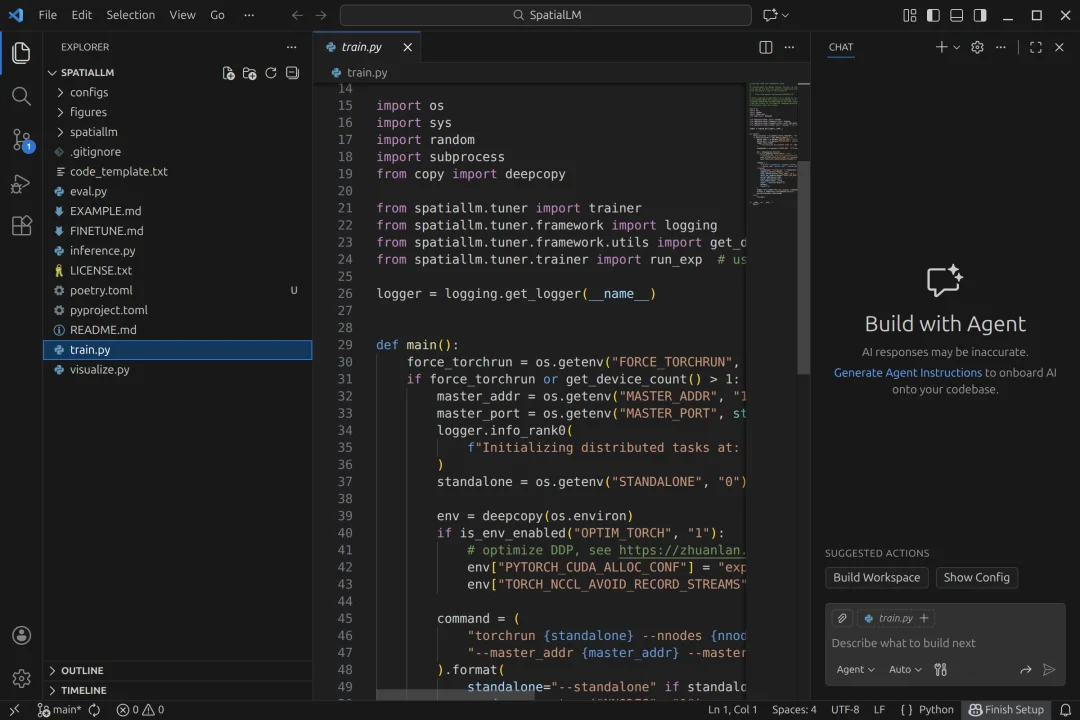This screenshot has width=1080, height=720.
Task: Click the Build Workspace button
Action: click(x=876, y=577)
